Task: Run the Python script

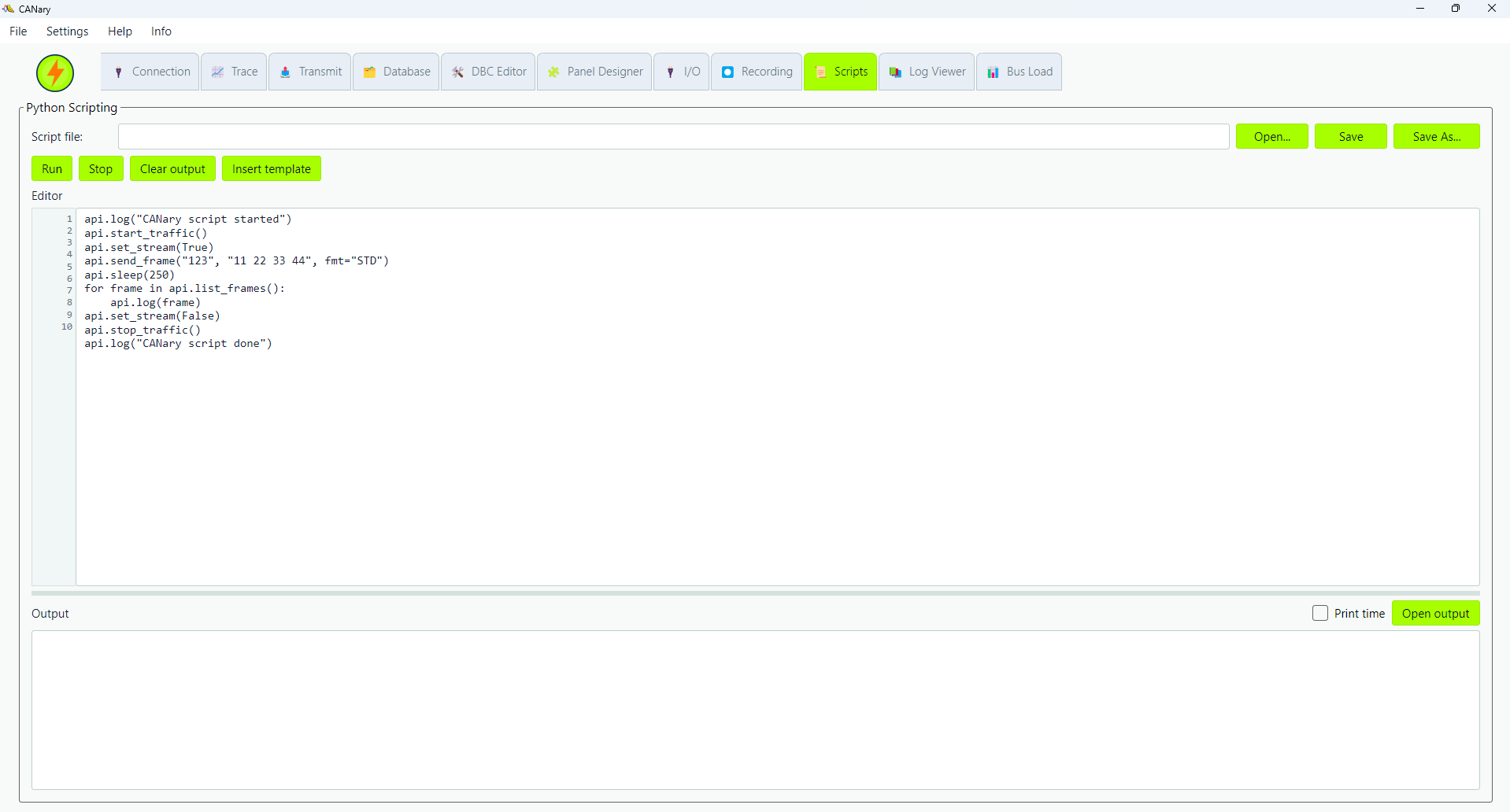Action: tap(52, 168)
